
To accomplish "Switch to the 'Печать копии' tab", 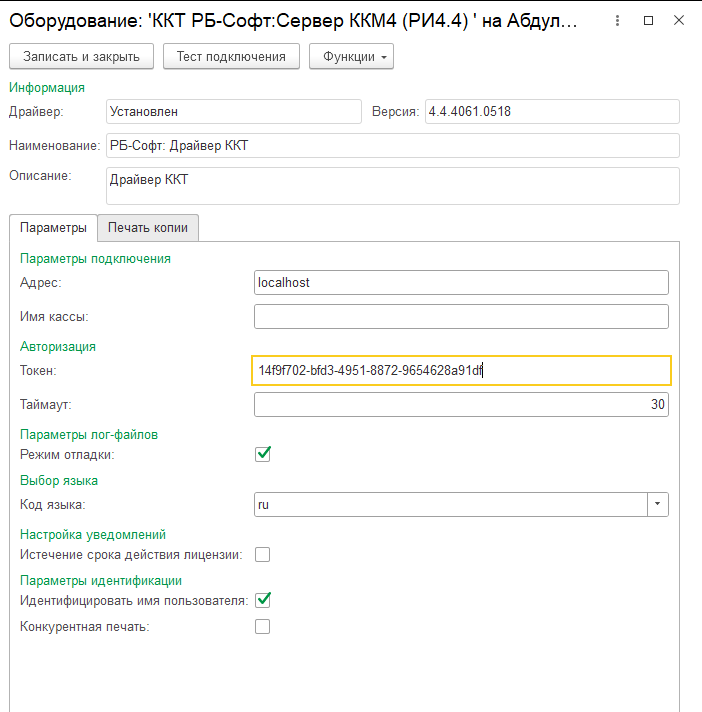I will click(x=148, y=227).
